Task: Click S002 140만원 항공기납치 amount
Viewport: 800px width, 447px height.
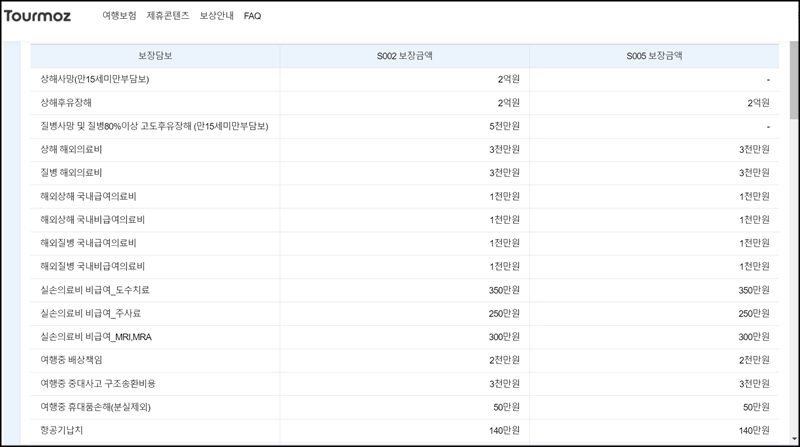Action: (x=504, y=431)
